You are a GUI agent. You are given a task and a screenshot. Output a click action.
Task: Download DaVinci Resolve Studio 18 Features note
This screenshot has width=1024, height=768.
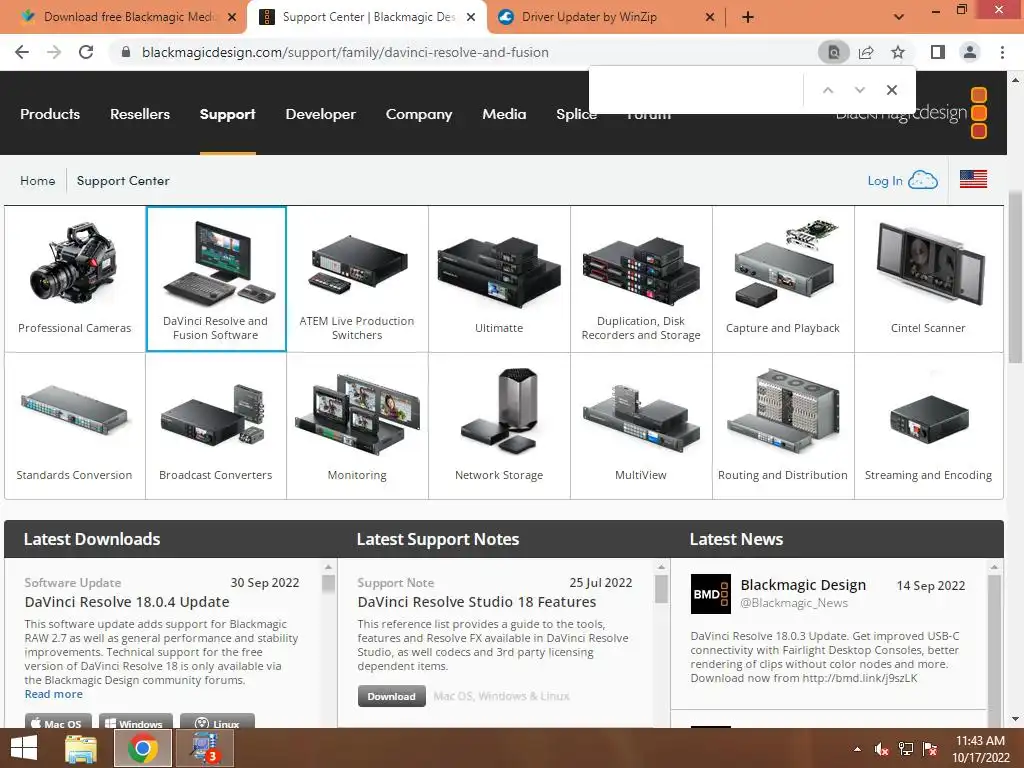point(391,696)
